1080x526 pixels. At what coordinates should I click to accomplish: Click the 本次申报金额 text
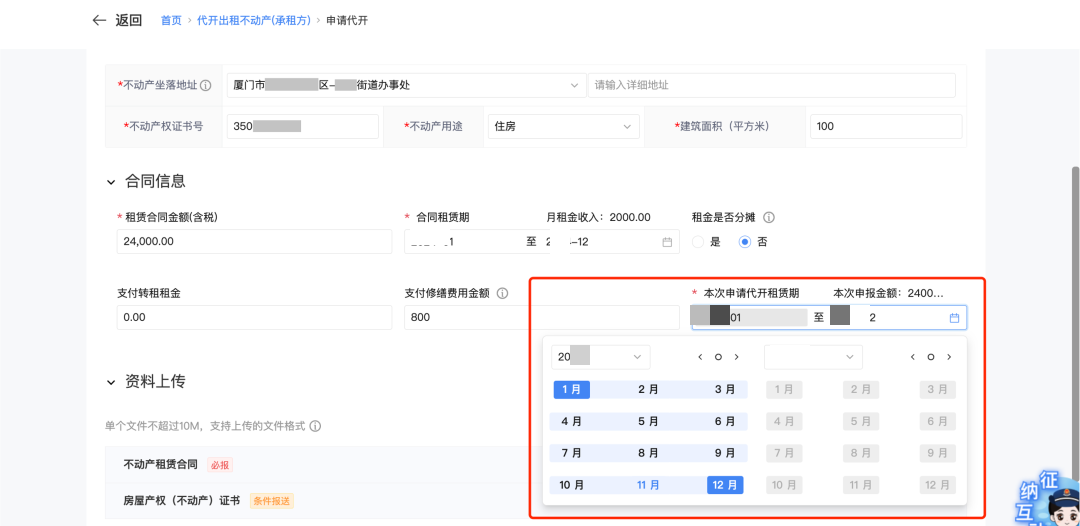(889, 293)
